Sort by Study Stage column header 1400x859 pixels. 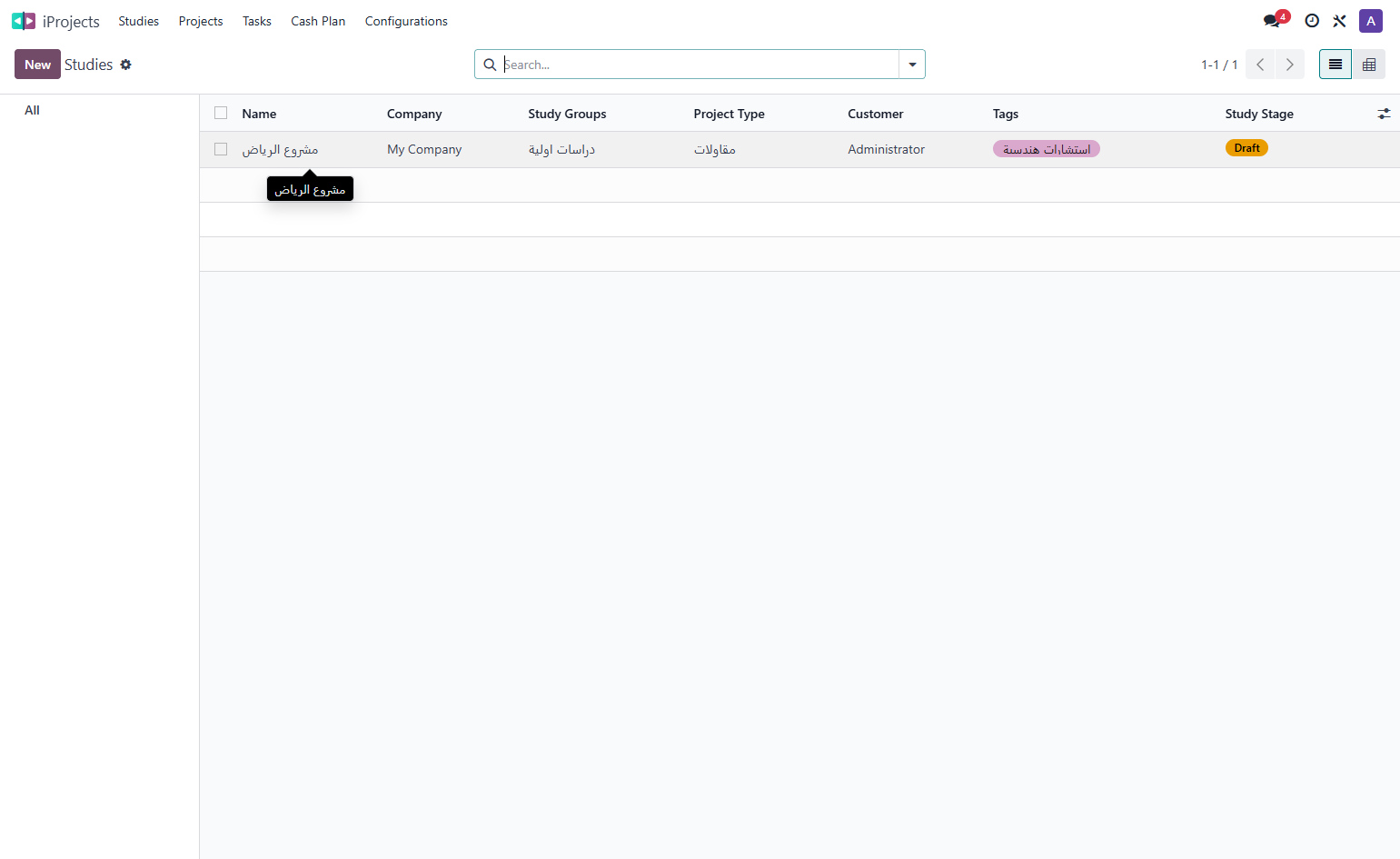point(1259,114)
